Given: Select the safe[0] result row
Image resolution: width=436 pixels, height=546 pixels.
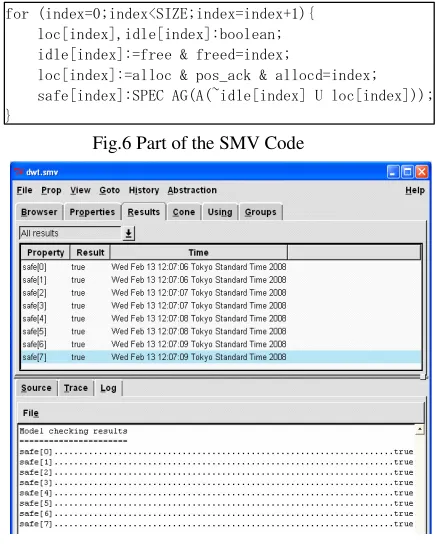Looking at the screenshot, I should coord(221,267).
